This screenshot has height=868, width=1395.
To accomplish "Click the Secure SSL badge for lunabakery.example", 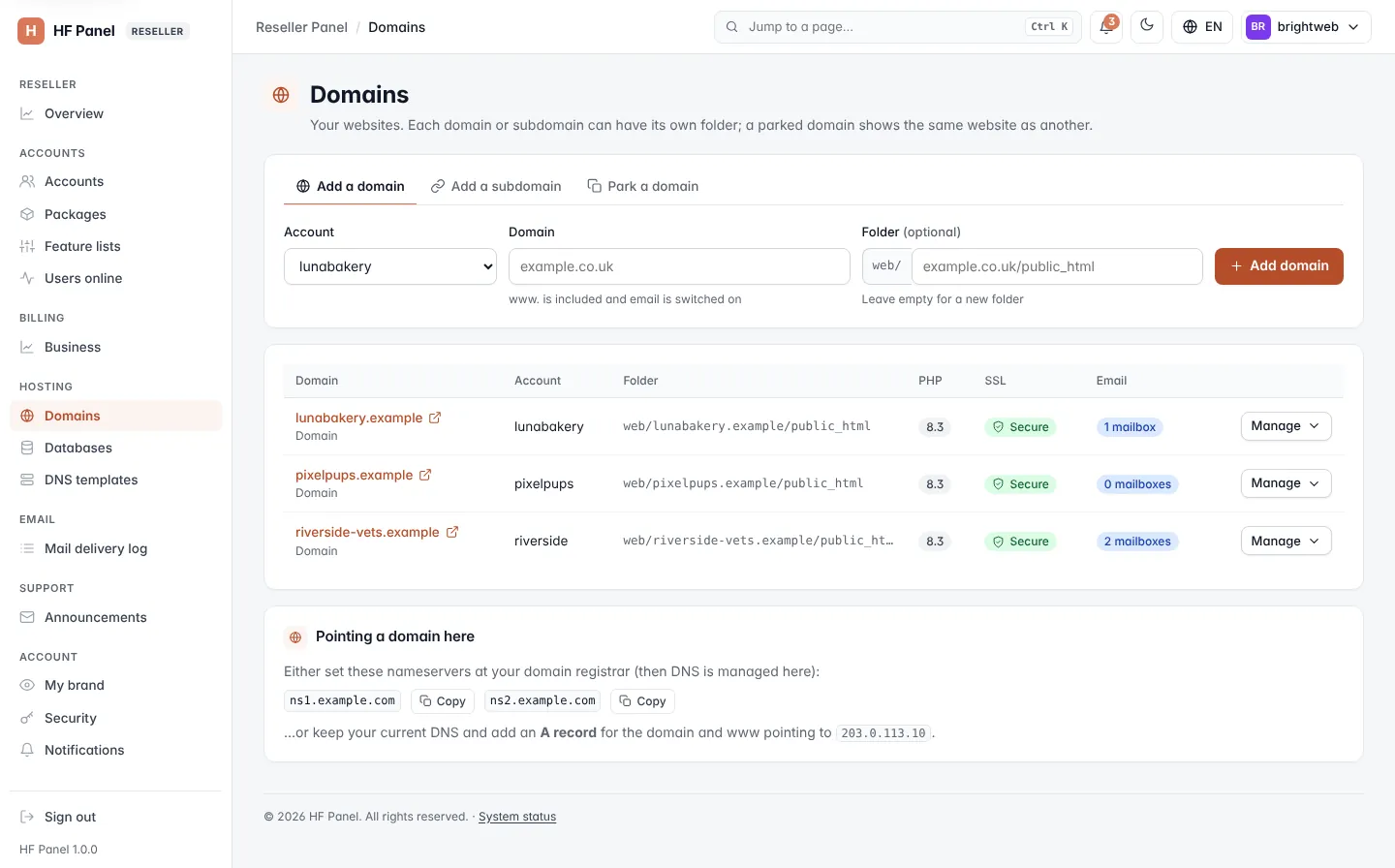I will point(1020,427).
